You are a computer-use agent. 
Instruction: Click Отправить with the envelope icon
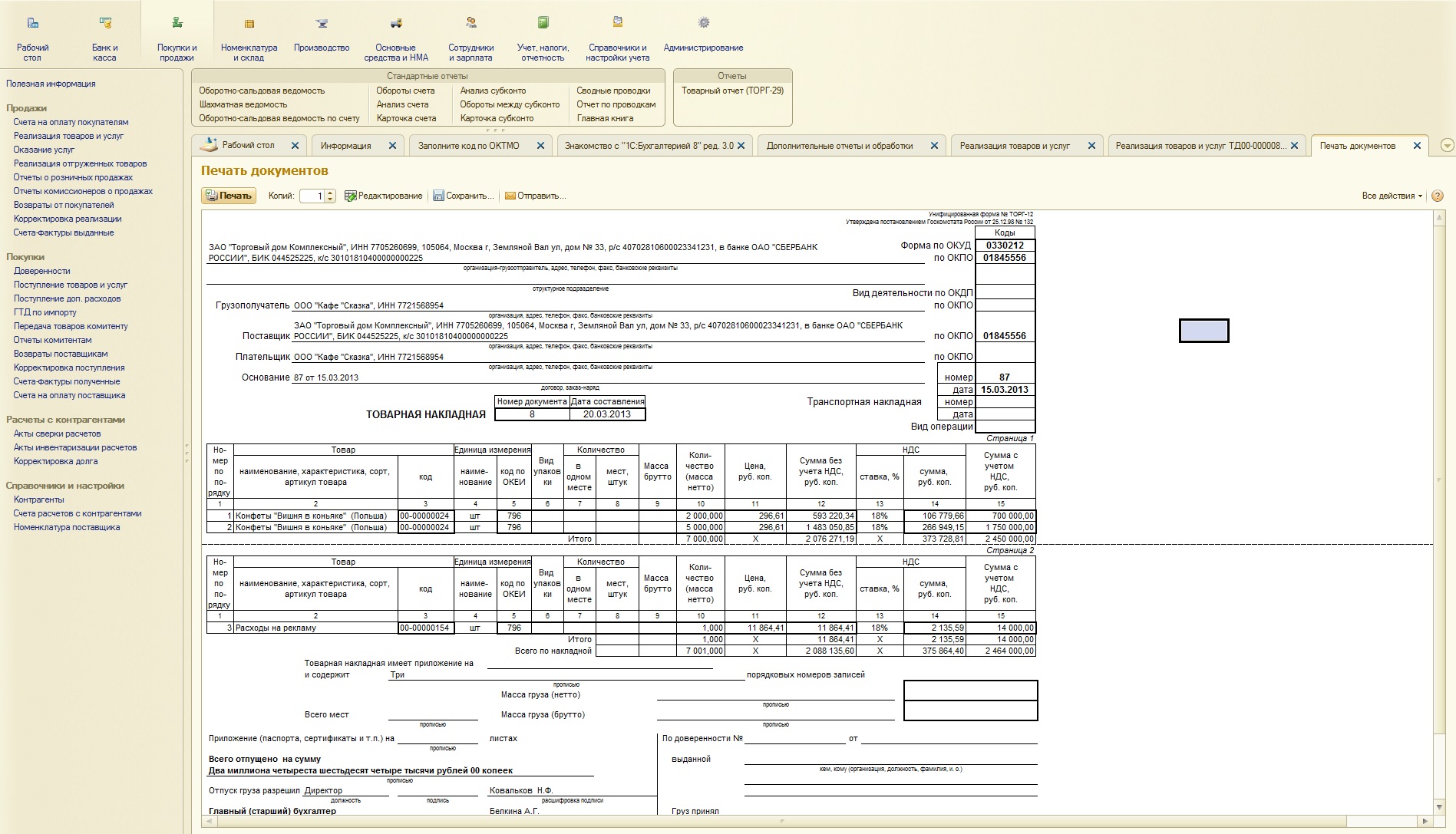535,196
